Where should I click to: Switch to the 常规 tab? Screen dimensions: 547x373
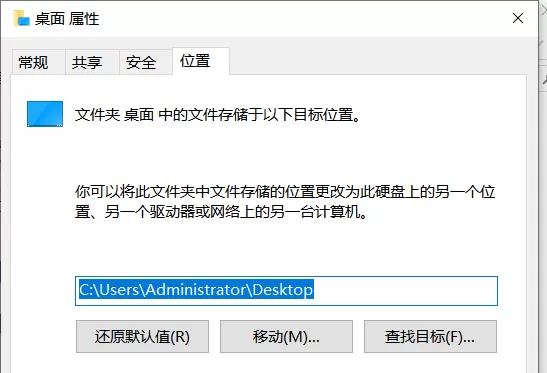[33, 62]
